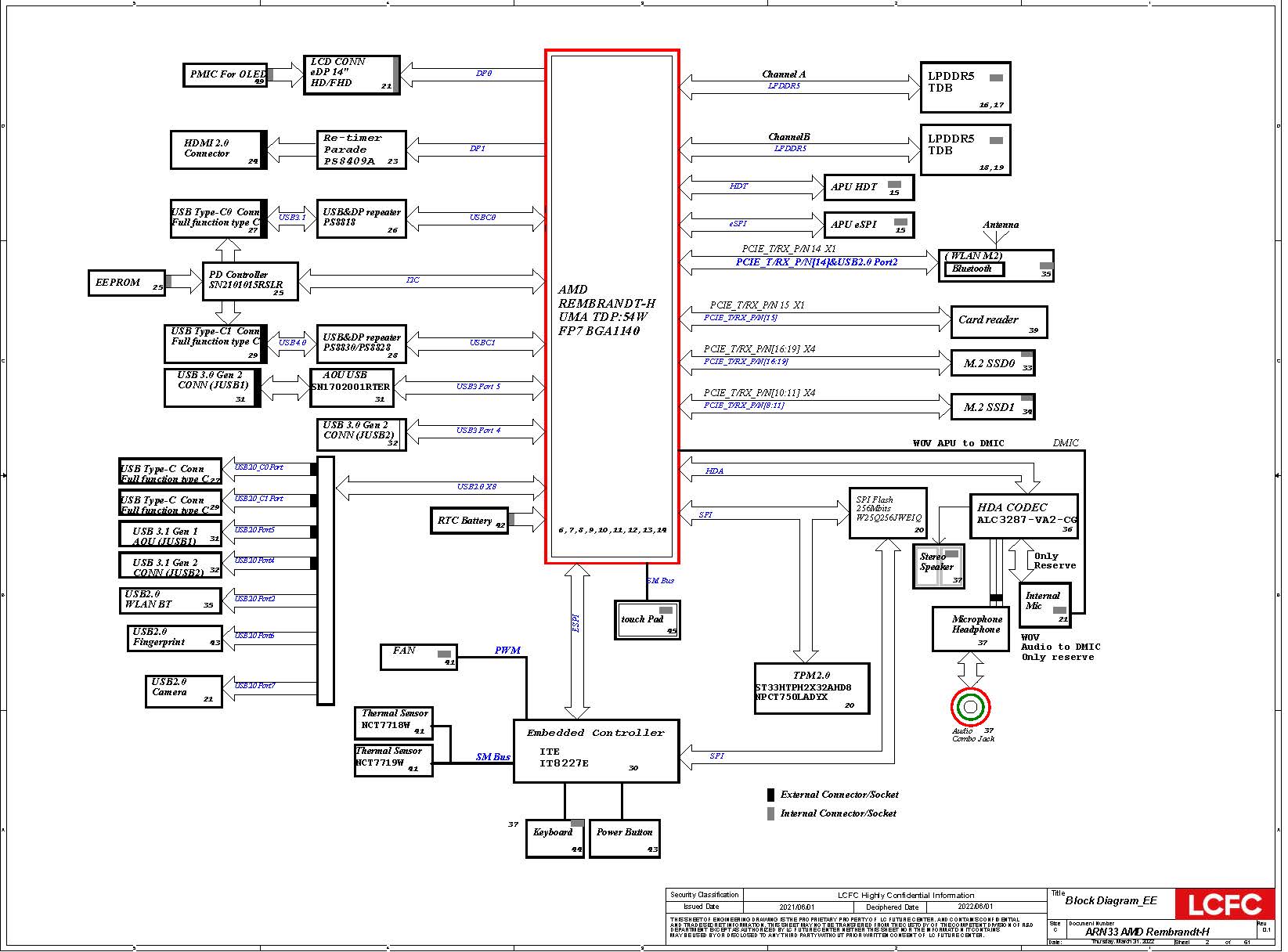This screenshot has height=952, width=1288.
Task: Click the Re-timer Parade PS8409A block
Action: point(361,150)
